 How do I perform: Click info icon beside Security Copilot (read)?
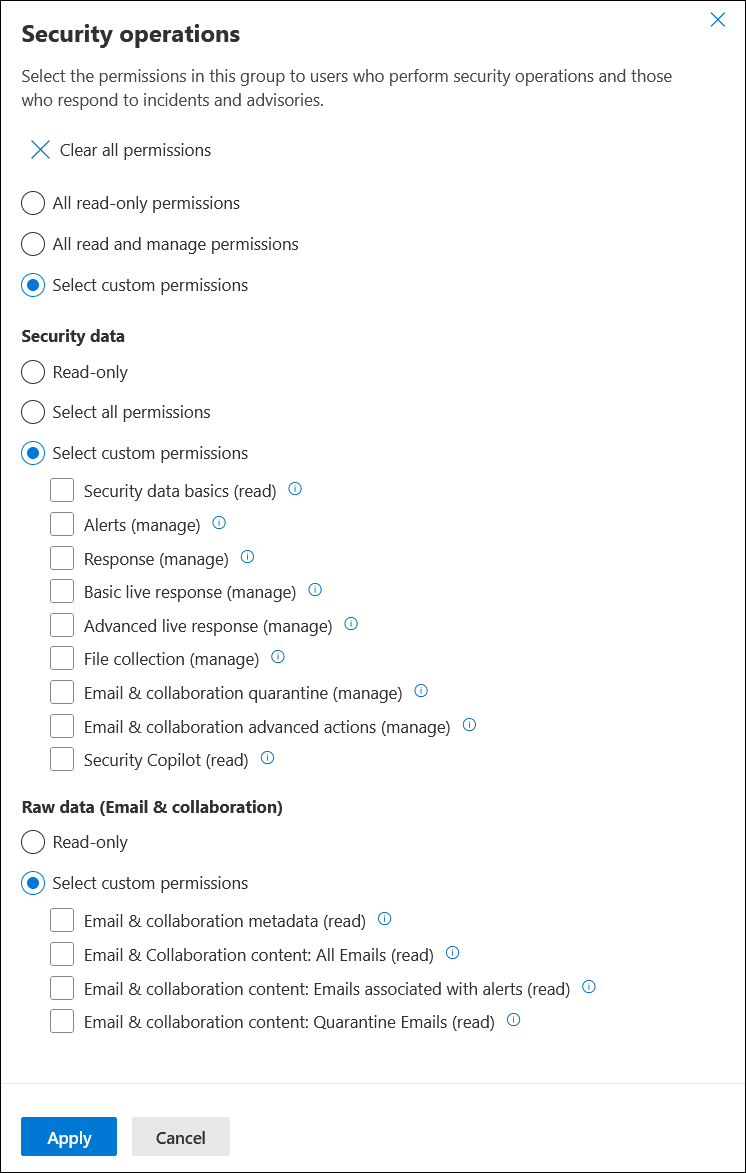point(267,759)
